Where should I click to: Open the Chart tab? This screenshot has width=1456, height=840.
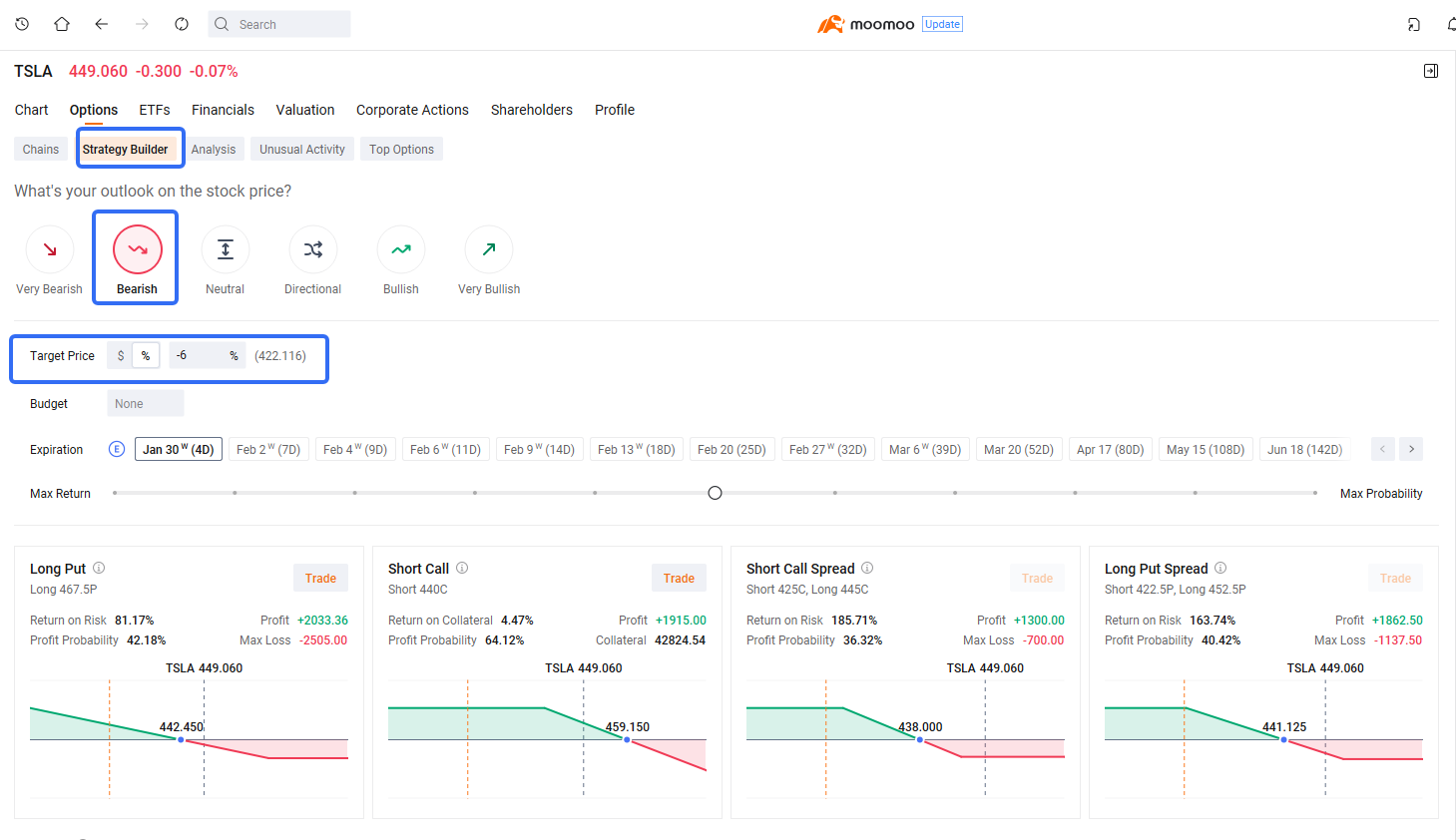[x=31, y=110]
